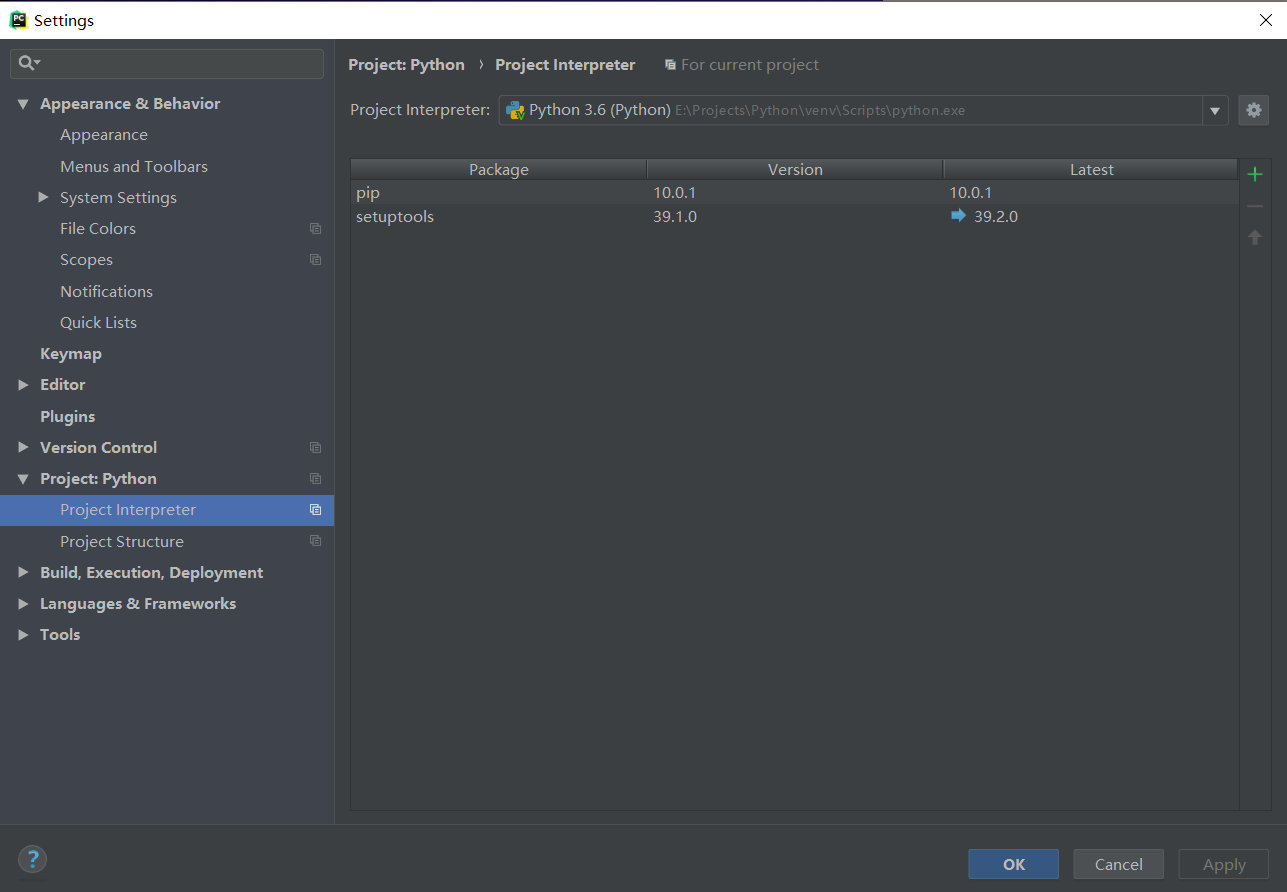Close the Settings dialog window
Screen dimensions: 1287x892
click(x=1266, y=20)
